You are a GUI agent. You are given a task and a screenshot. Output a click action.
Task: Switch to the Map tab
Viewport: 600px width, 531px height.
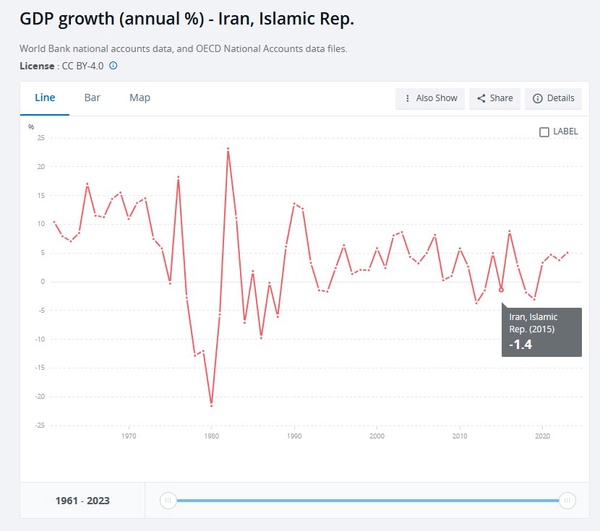(x=140, y=98)
